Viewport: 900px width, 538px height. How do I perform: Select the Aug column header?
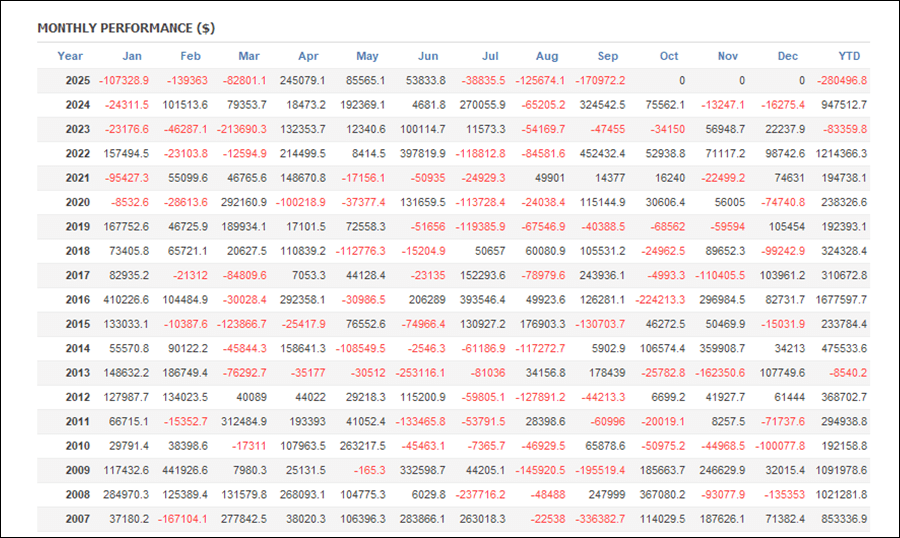click(547, 56)
